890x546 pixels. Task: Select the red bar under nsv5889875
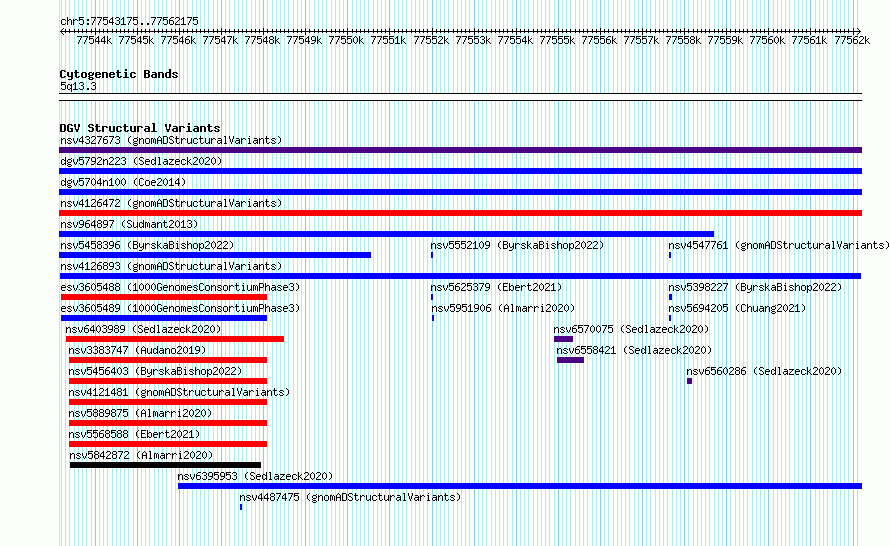pos(168,423)
